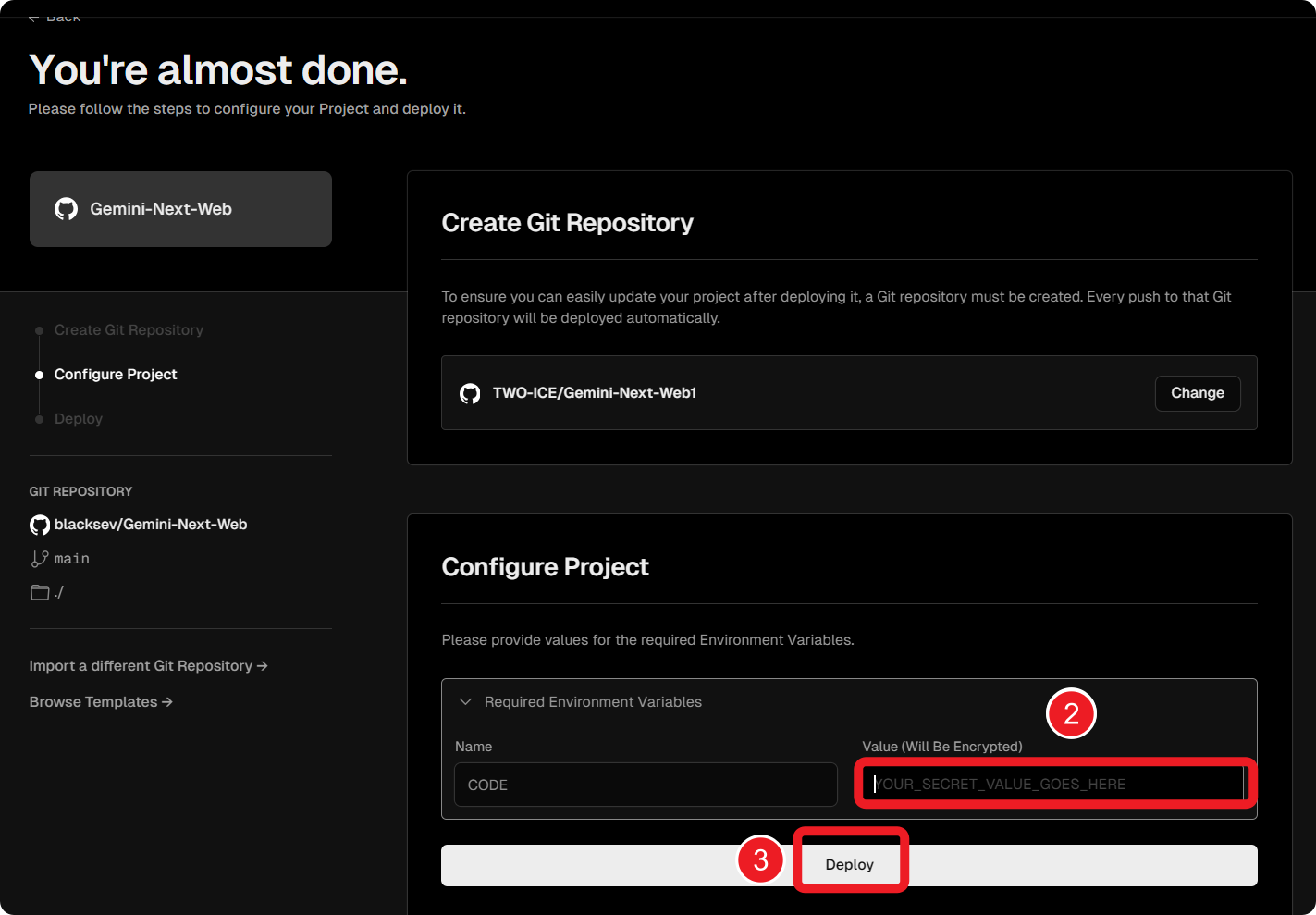Click the Gemini-Next-Web project card
This screenshot has width=1316, height=915.
tap(180, 209)
